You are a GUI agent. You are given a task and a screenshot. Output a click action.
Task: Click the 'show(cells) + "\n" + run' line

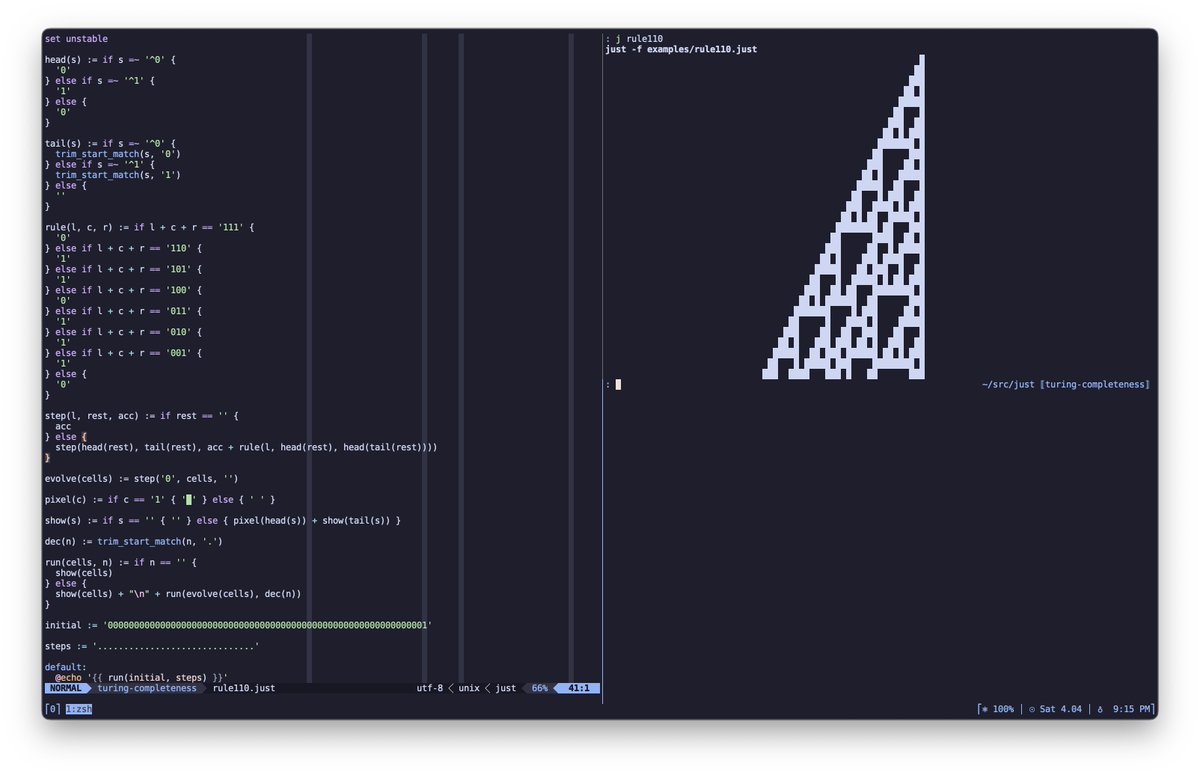coord(178,594)
